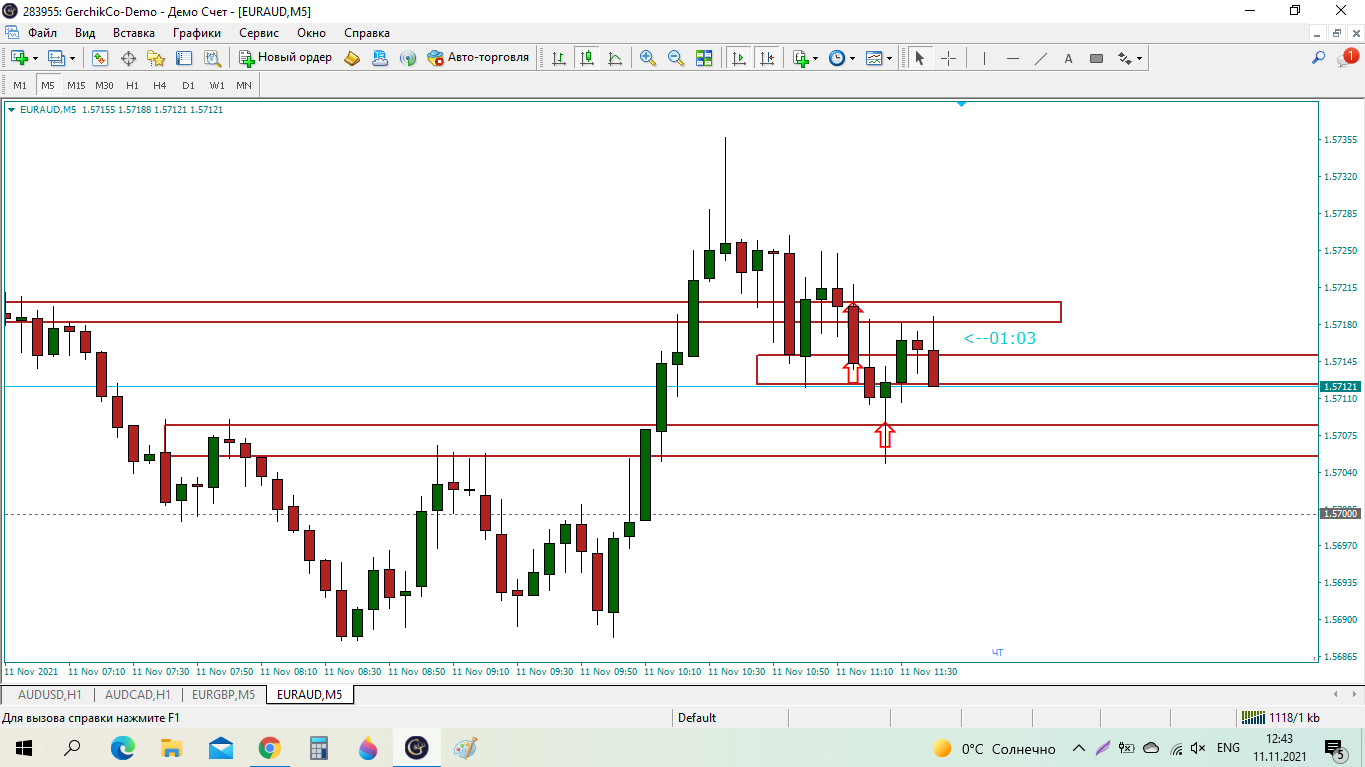The height and width of the screenshot is (767, 1365).
Task: Pick the trendline drawing tool
Action: pyautogui.click(x=1041, y=58)
